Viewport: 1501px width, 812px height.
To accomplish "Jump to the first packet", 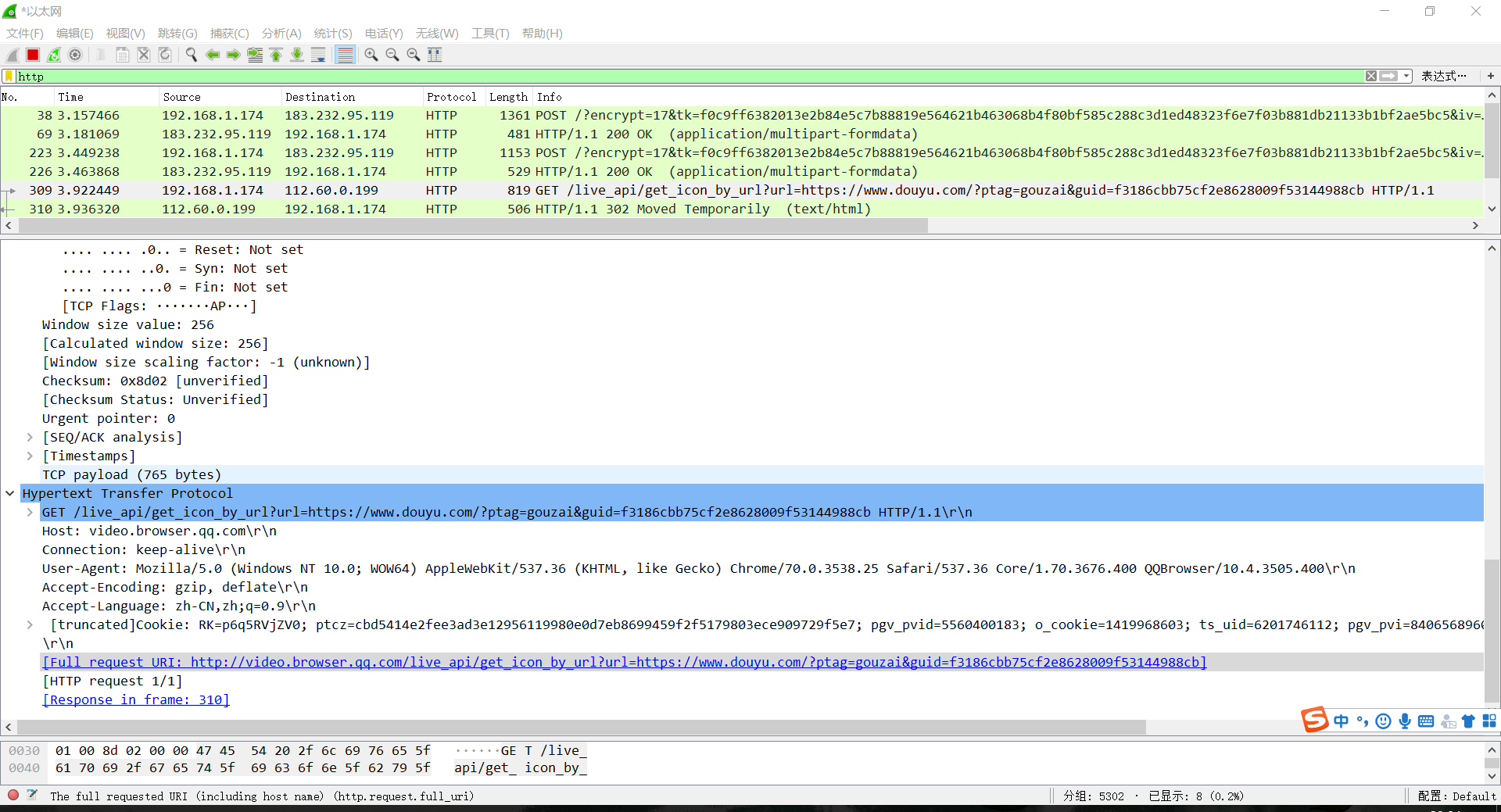I will coord(276,55).
